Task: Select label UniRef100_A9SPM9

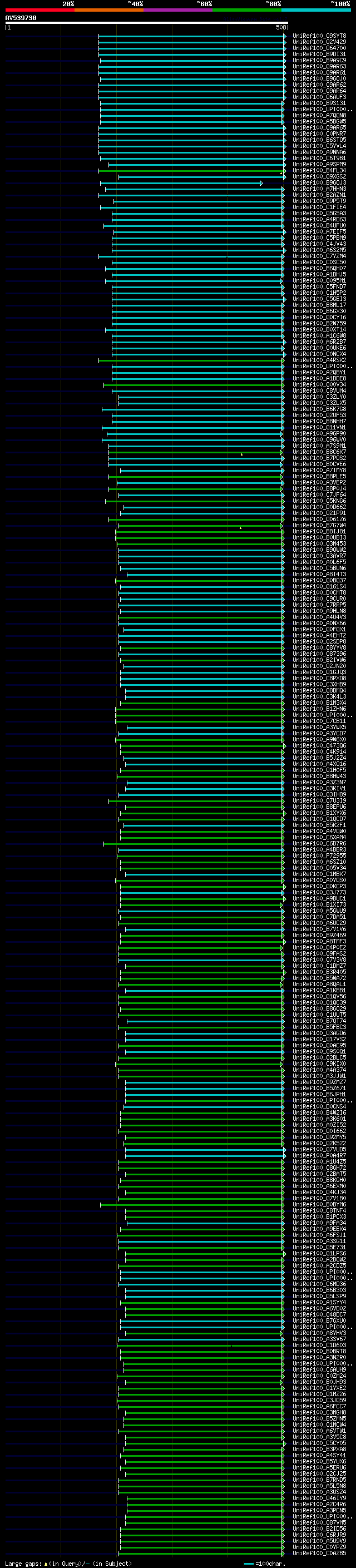Action: (x=319, y=164)
